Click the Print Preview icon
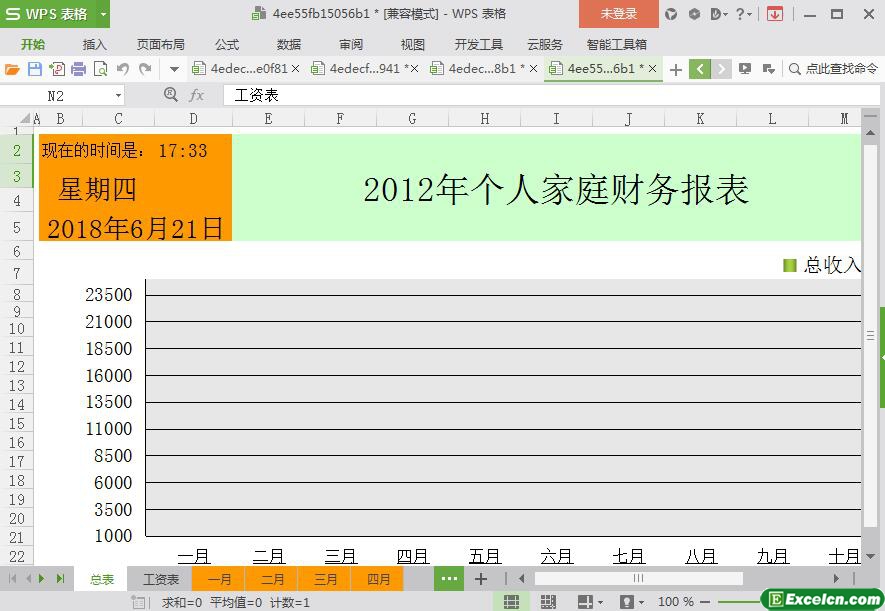 coord(100,69)
